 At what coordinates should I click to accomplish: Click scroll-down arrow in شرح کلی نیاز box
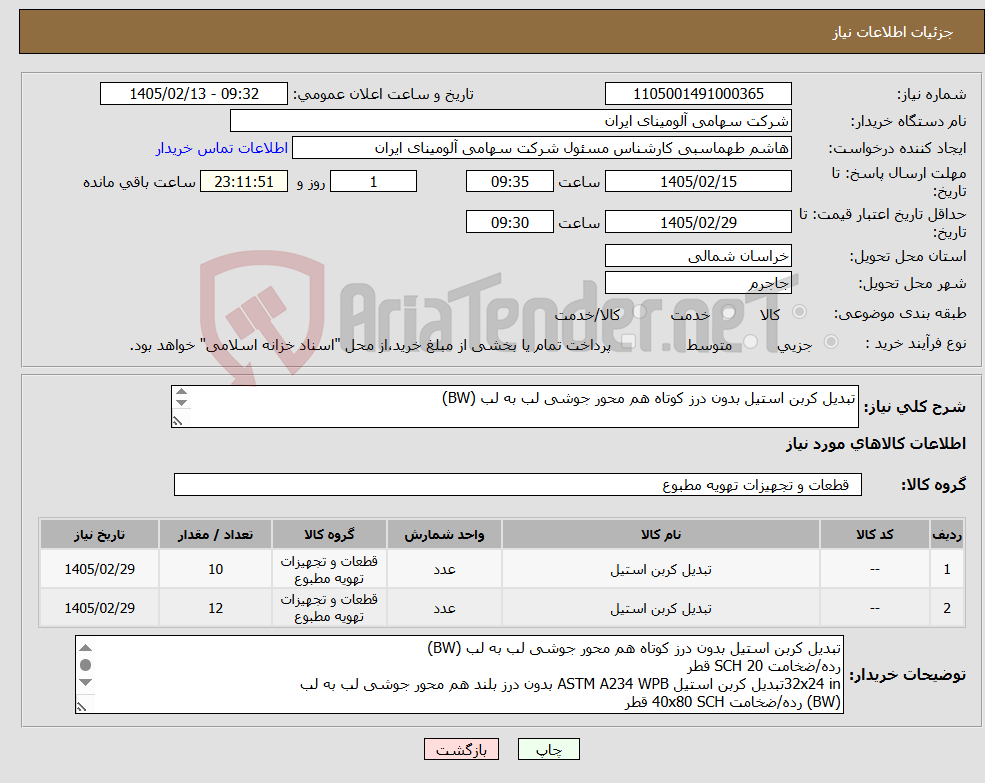pos(181,403)
